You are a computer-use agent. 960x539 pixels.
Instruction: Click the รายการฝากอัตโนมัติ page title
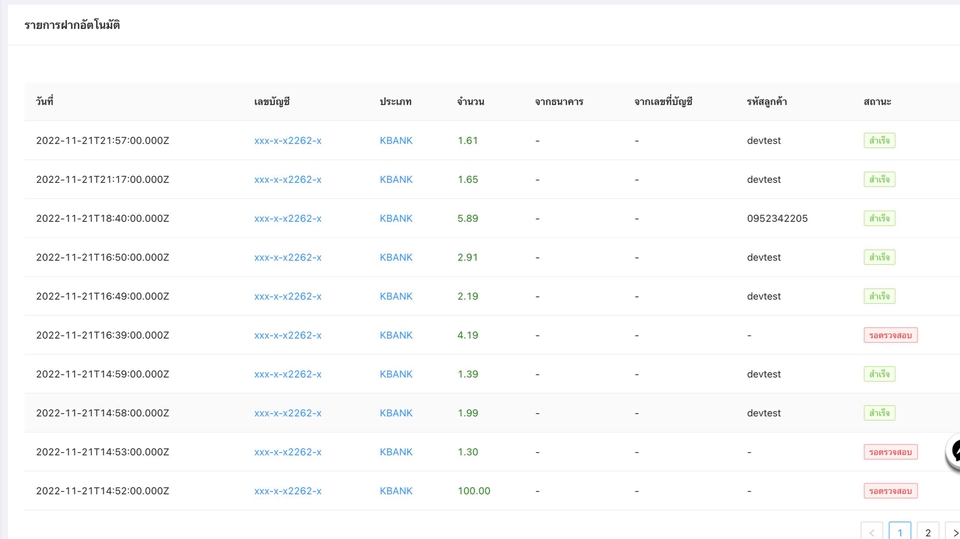72,25
